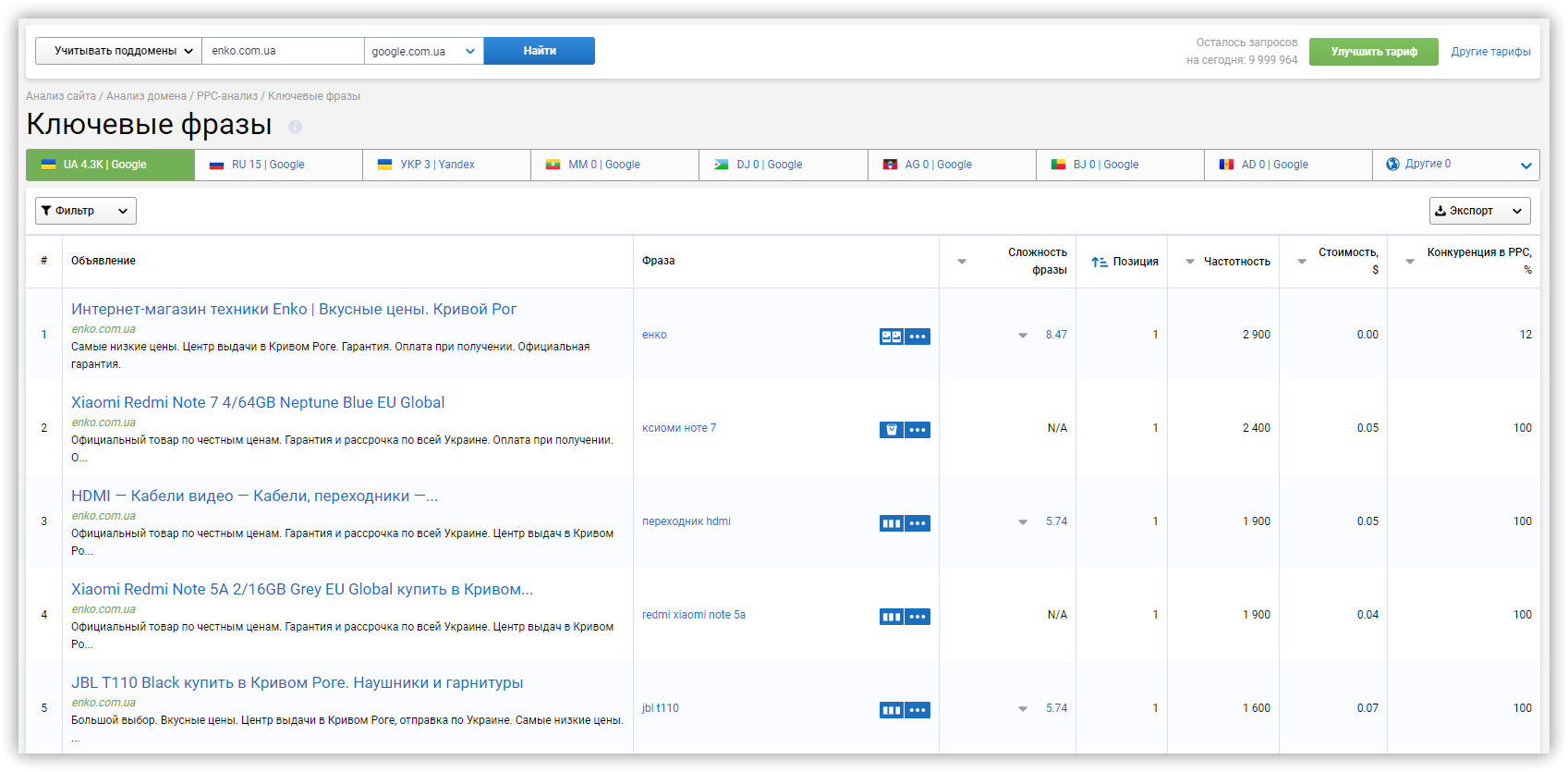Viewport: 1568px width, 772px height.
Task: Open the Экспорт dropdown
Action: click(x=1479, y=211)
